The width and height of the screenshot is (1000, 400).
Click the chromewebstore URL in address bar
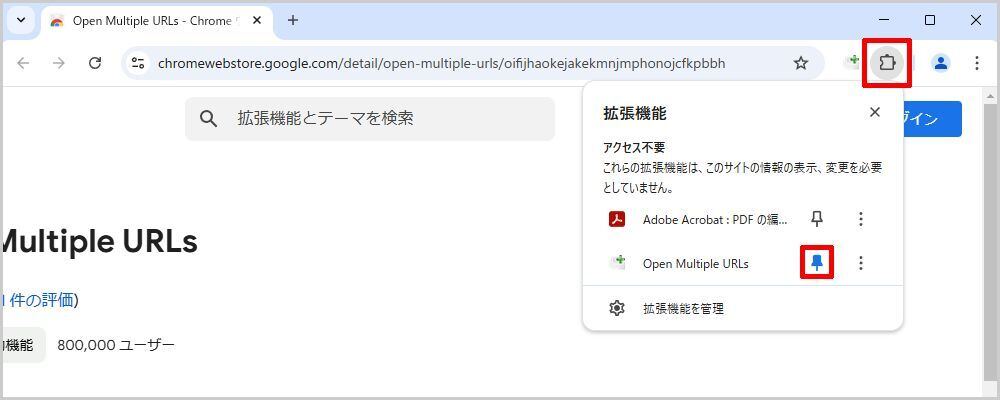click(441, 63)
